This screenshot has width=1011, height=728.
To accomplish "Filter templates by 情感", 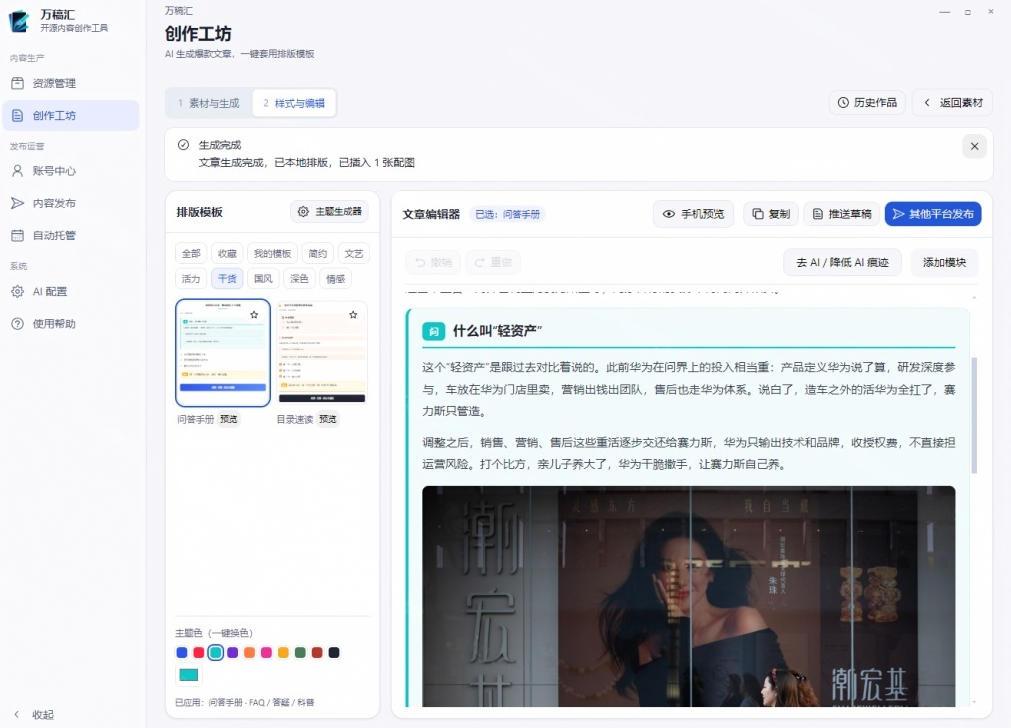I will pos(335,279).
